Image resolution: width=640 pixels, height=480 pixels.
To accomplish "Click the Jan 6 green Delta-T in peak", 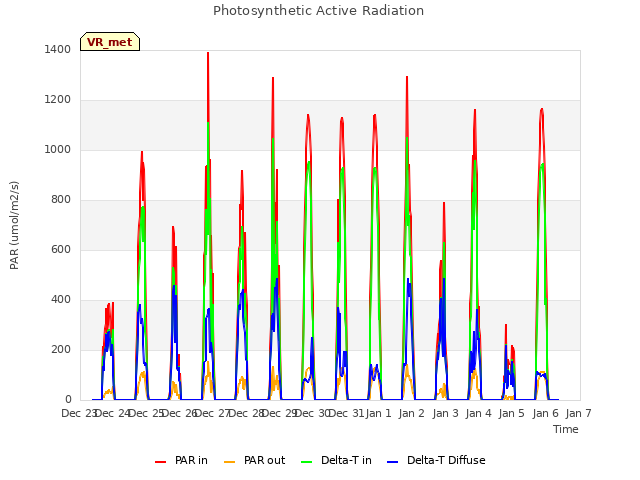I will point(542,164).
